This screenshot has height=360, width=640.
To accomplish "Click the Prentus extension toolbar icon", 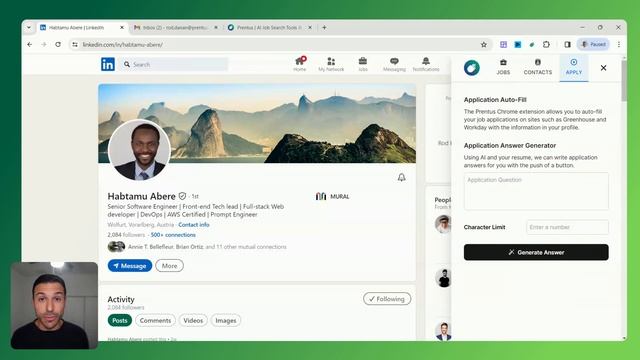I will point(532,44).
